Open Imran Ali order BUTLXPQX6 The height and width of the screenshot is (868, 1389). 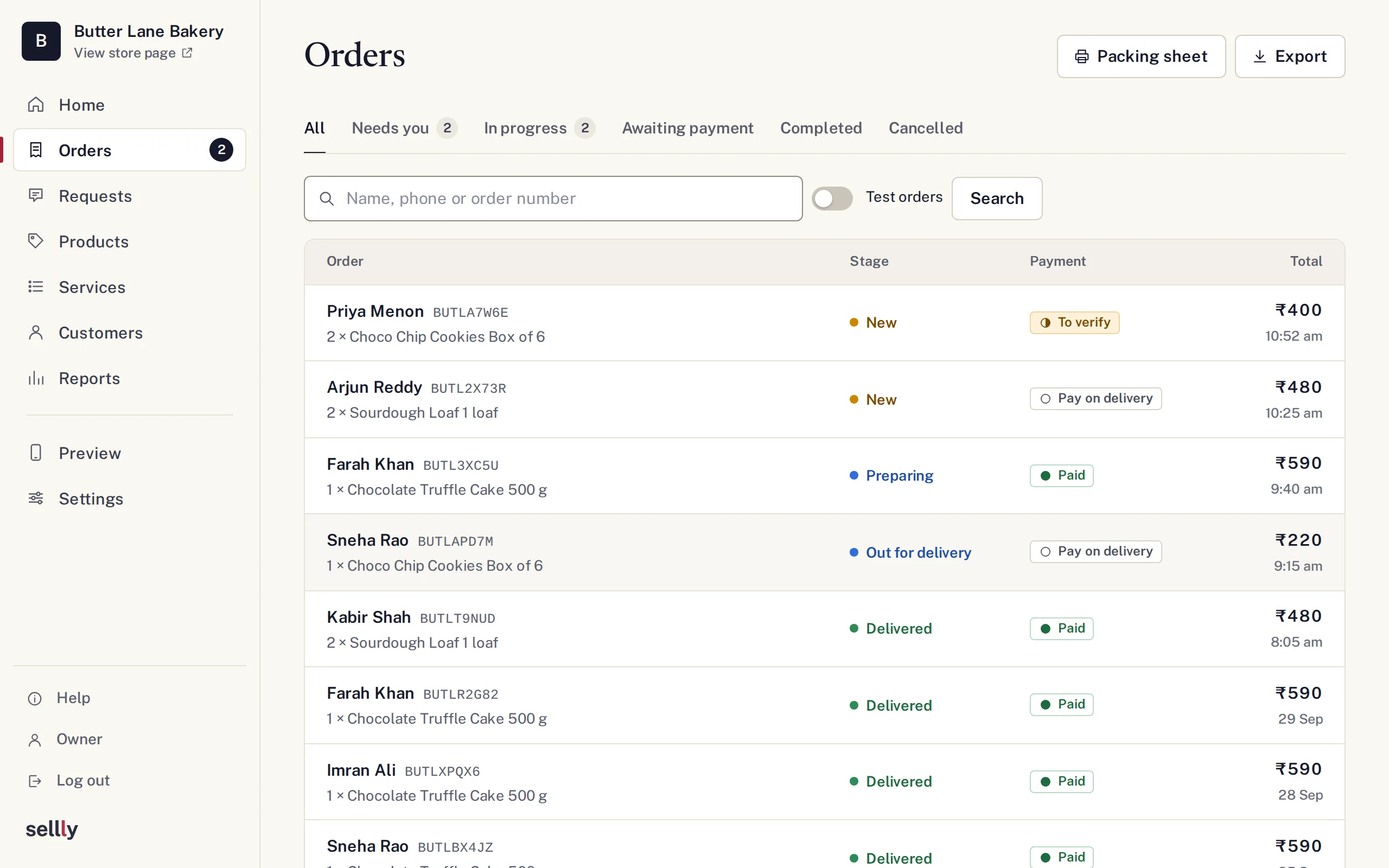pyautogui.click(x=824, y=782)
